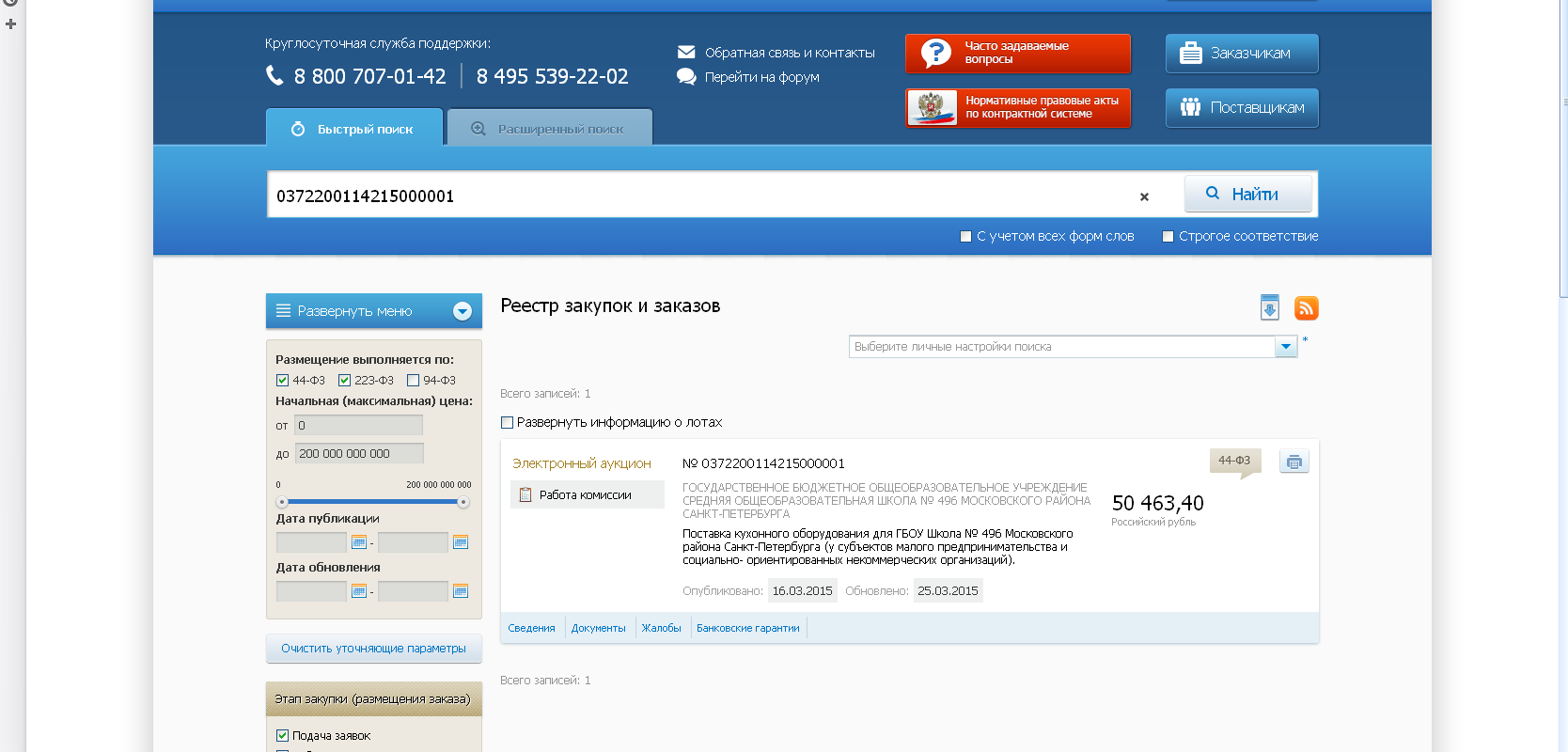1568x752 pixels.
Task: Click the question mark FAQ icon
Action: (935, 53)
